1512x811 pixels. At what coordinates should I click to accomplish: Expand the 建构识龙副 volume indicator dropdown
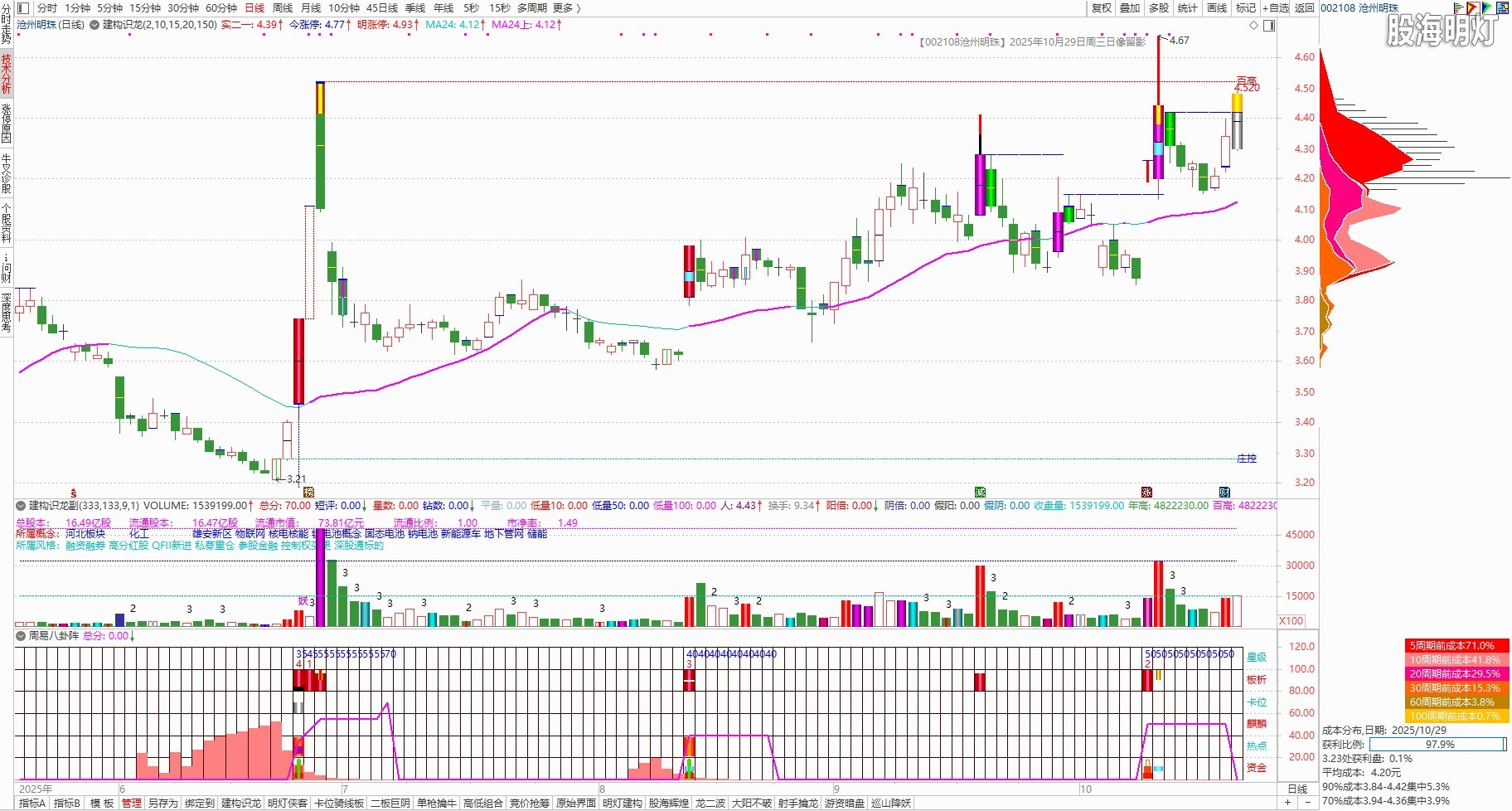21,505
